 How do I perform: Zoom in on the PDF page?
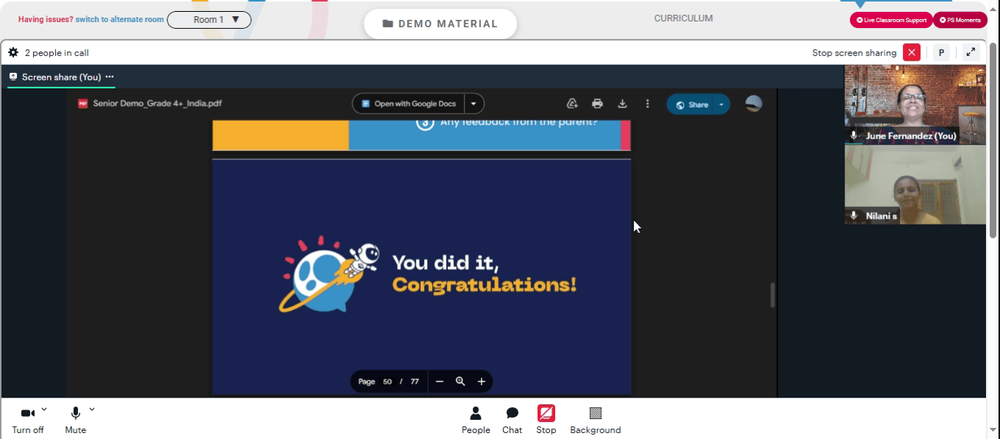click(x=482, y=382)
